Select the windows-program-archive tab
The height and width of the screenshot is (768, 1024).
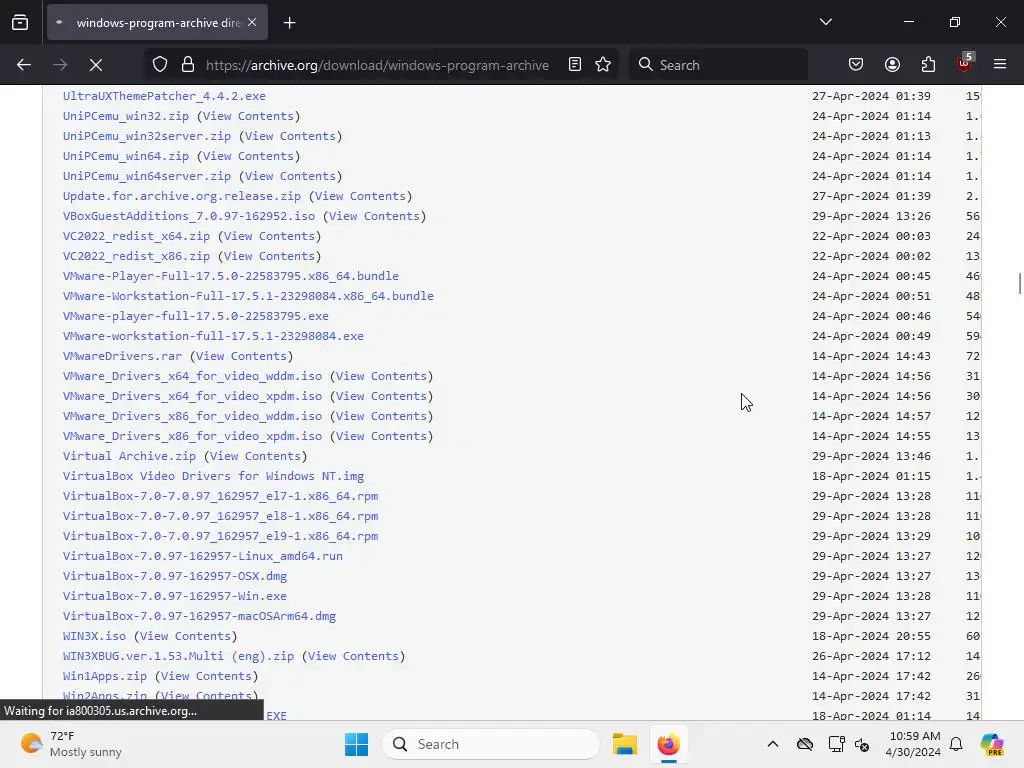157,23
